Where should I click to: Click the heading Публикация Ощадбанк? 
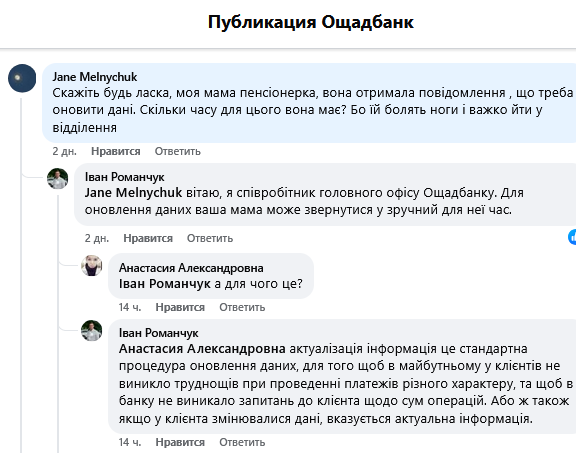pyautogui.click(x=311, y=22)
